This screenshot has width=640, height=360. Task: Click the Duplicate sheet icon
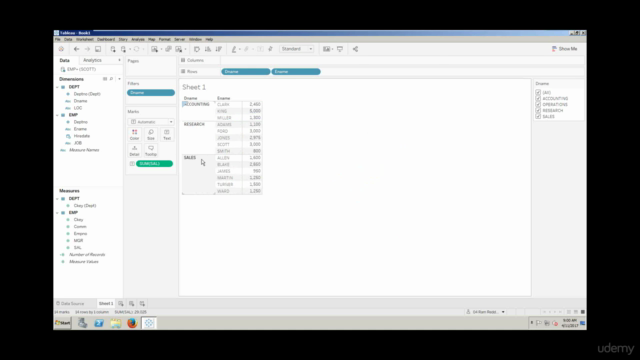click(x=168, y=49)
